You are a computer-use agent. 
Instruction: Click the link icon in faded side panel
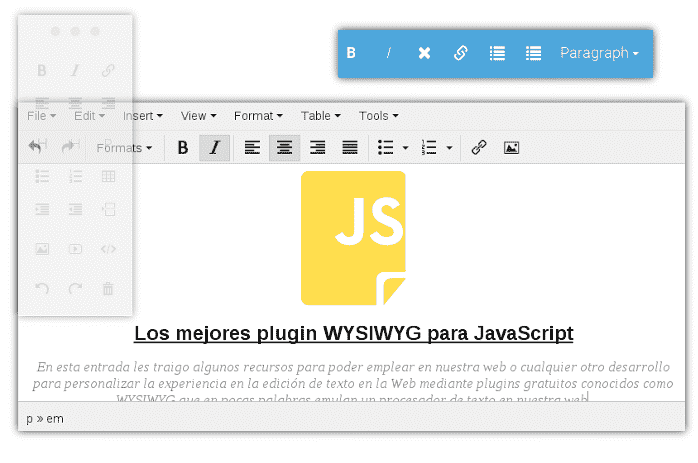108,70
